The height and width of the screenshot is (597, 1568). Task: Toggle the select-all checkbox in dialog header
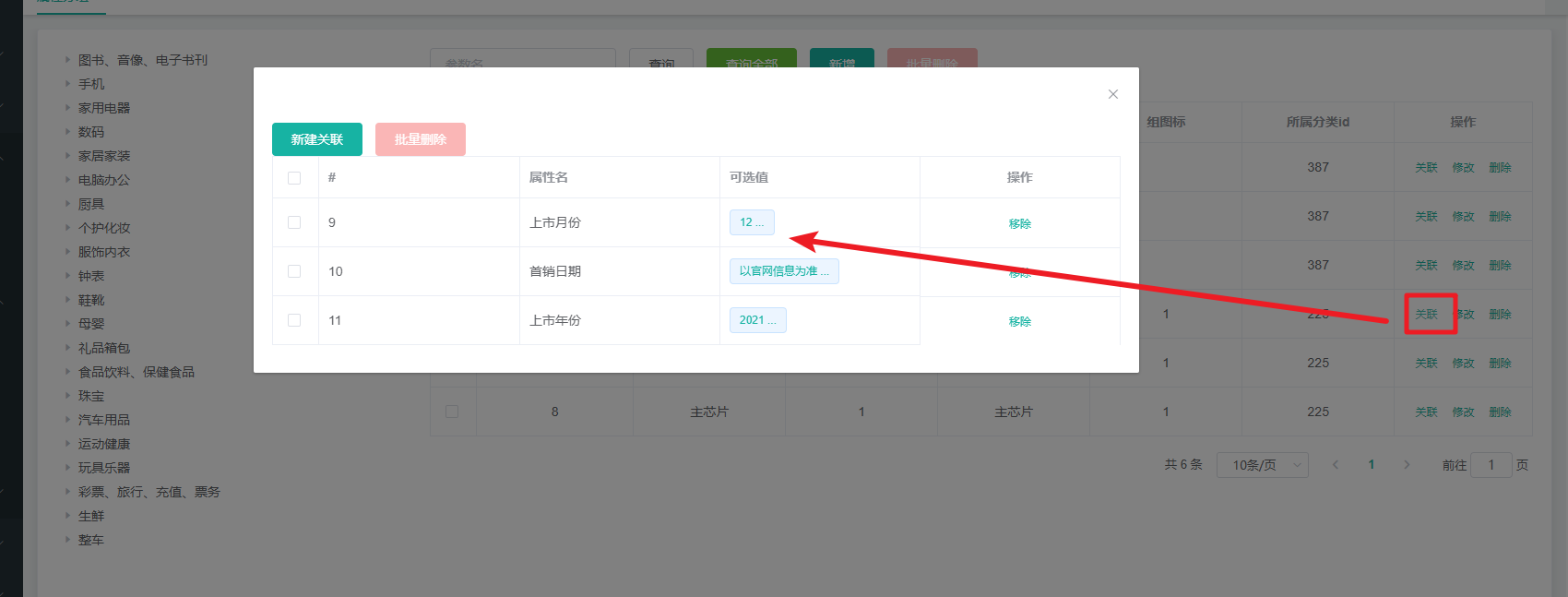(294, 178)
